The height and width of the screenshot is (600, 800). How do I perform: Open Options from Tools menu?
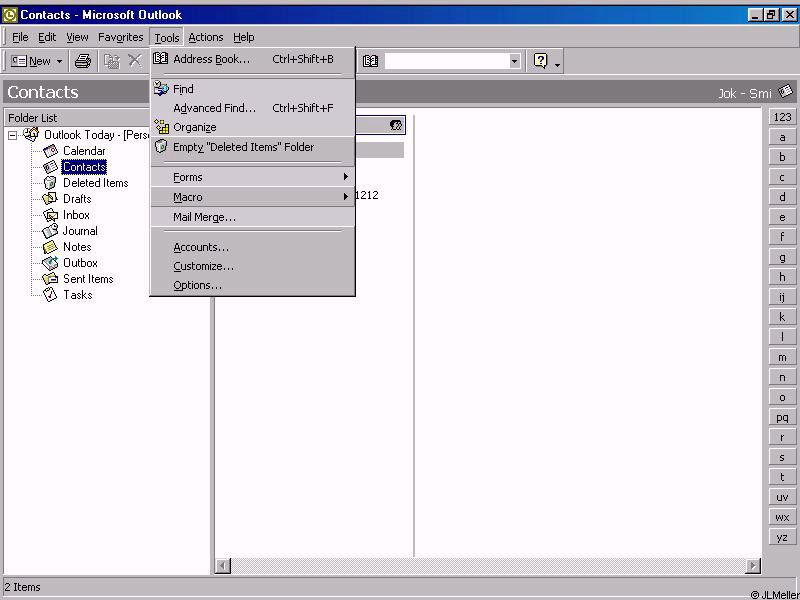click(x=253, y=285)
